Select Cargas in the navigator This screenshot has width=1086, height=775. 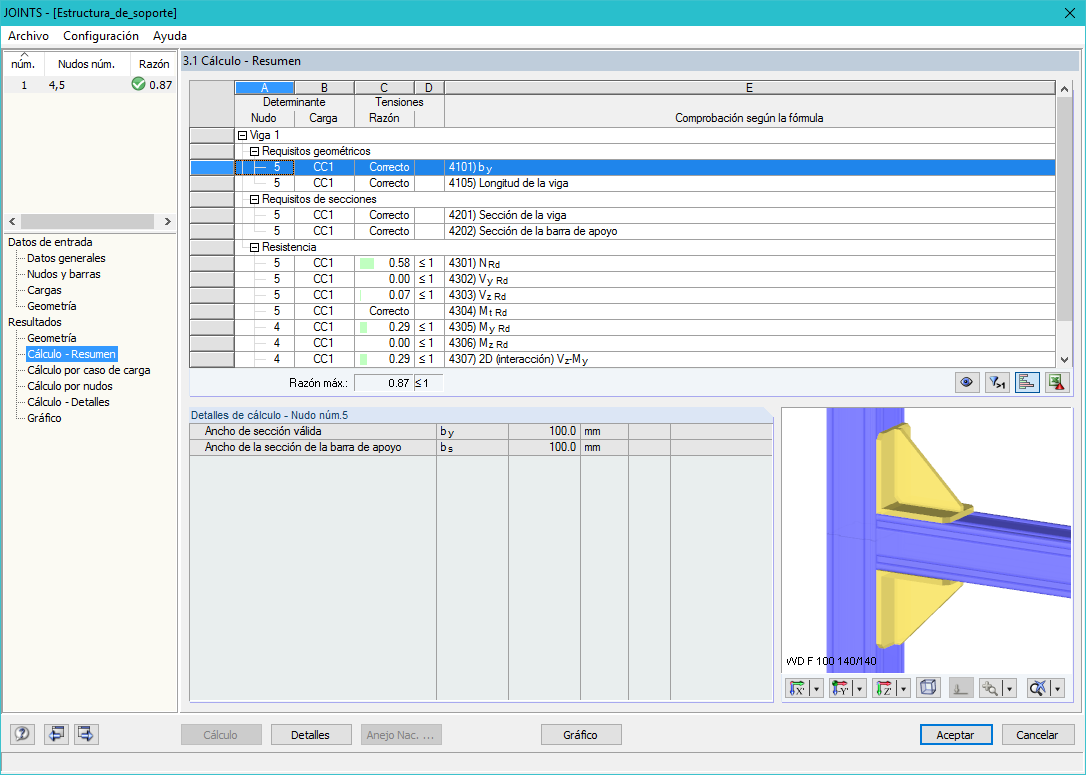click(x=44, y=290)
